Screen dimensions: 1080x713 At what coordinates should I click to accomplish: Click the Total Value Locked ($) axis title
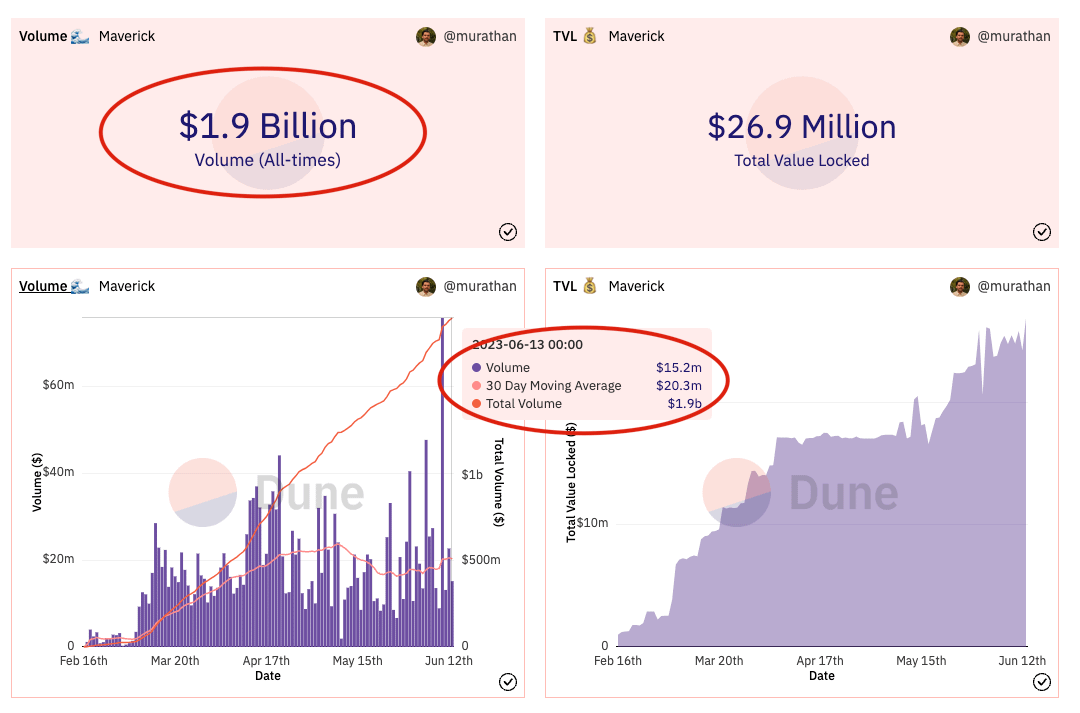[x=570, y=482]
